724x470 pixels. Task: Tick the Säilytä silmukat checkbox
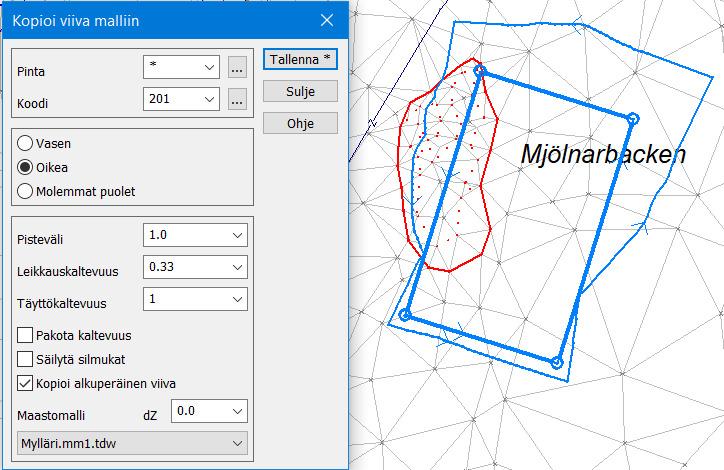[x=26, y=358]
